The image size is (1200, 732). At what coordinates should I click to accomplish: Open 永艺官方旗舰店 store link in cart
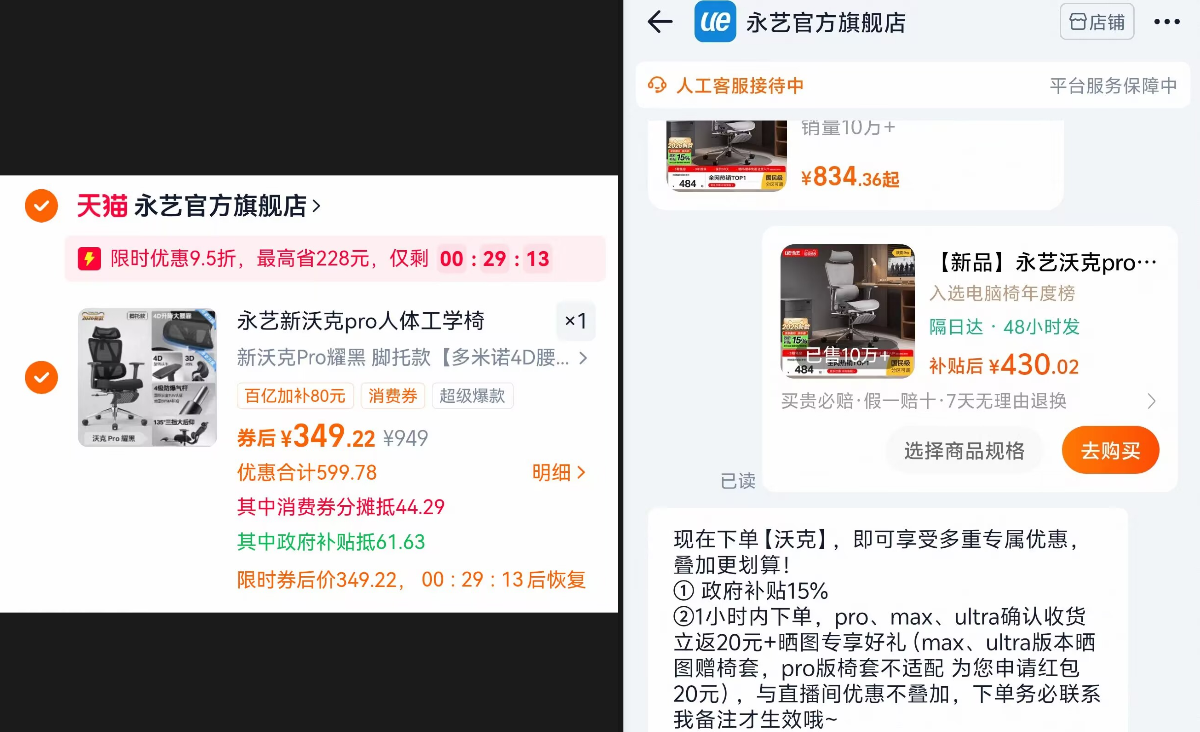pyautogui.click(x=228, y=206)
